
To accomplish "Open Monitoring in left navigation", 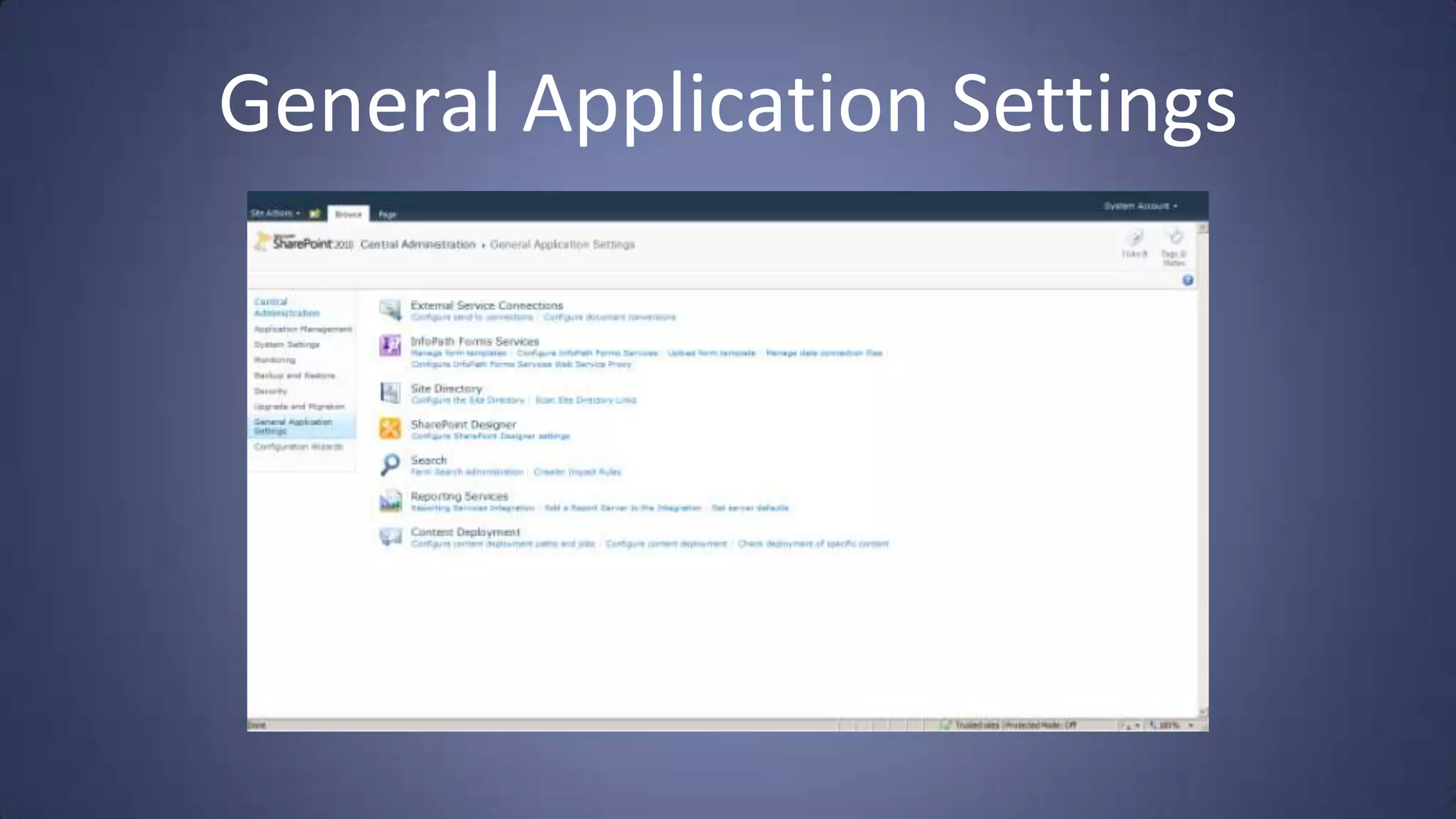I will 274,360.
